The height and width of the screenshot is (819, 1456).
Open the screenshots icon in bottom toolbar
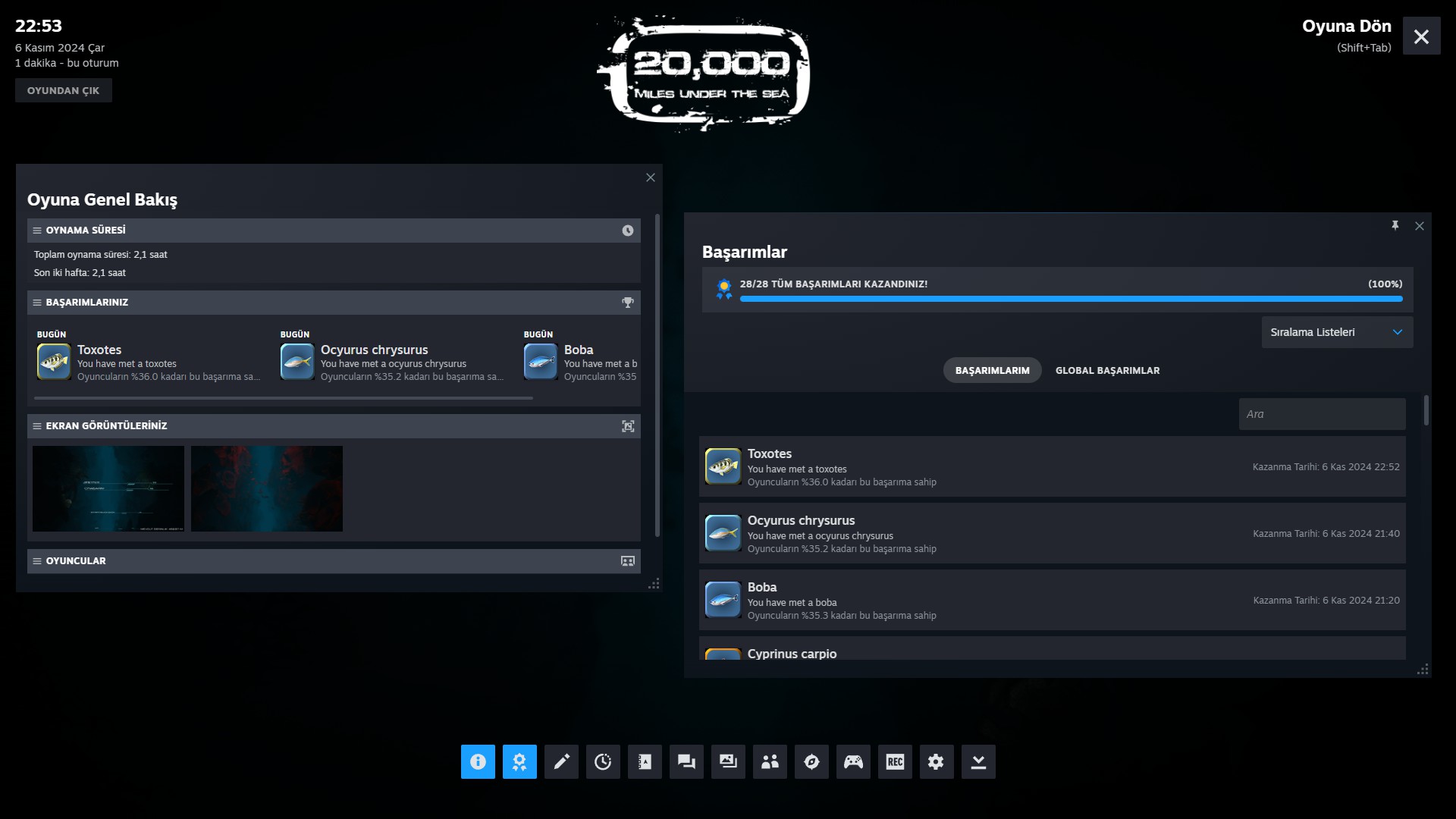click(728, 761)
